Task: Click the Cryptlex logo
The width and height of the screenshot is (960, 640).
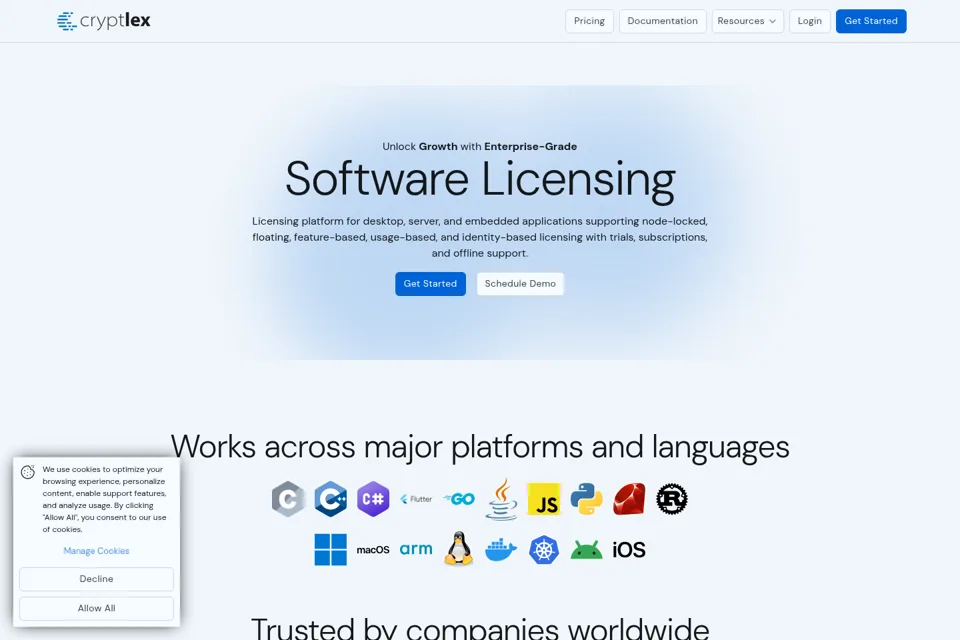Action: pyautogui.click(x=103, y=21)
